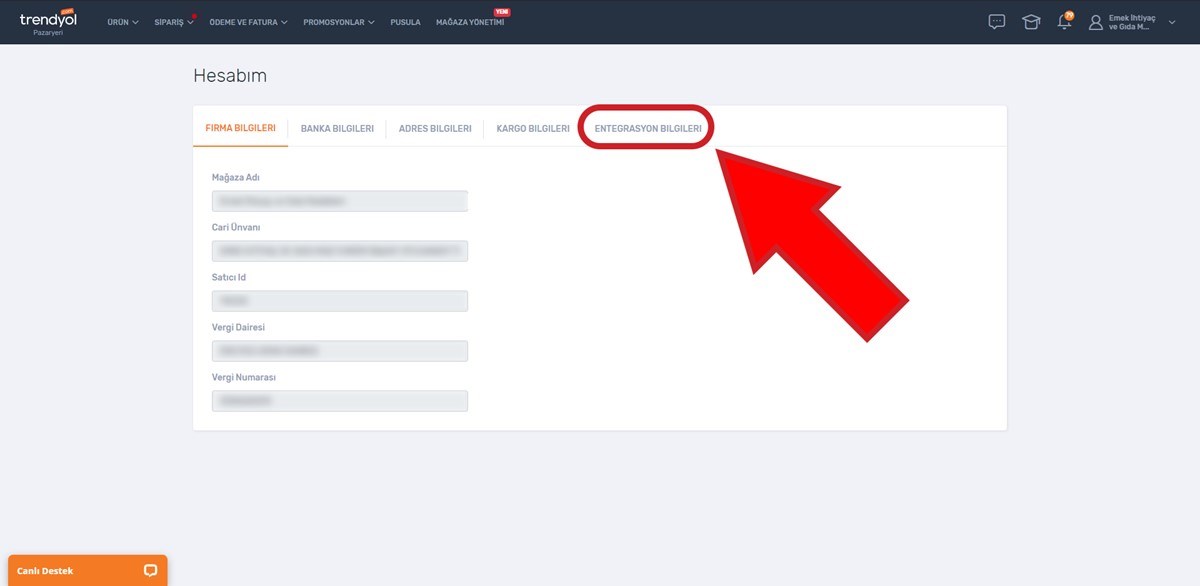The width and height of the screenshot is (1200, 586).
Task: Expand the PROMOSYONLAR menu
Action: pyautogui.click(x=339, y=22)
